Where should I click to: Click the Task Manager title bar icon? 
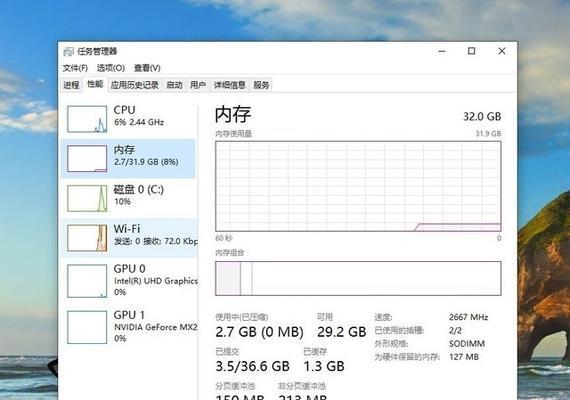[x=68, y=52]
